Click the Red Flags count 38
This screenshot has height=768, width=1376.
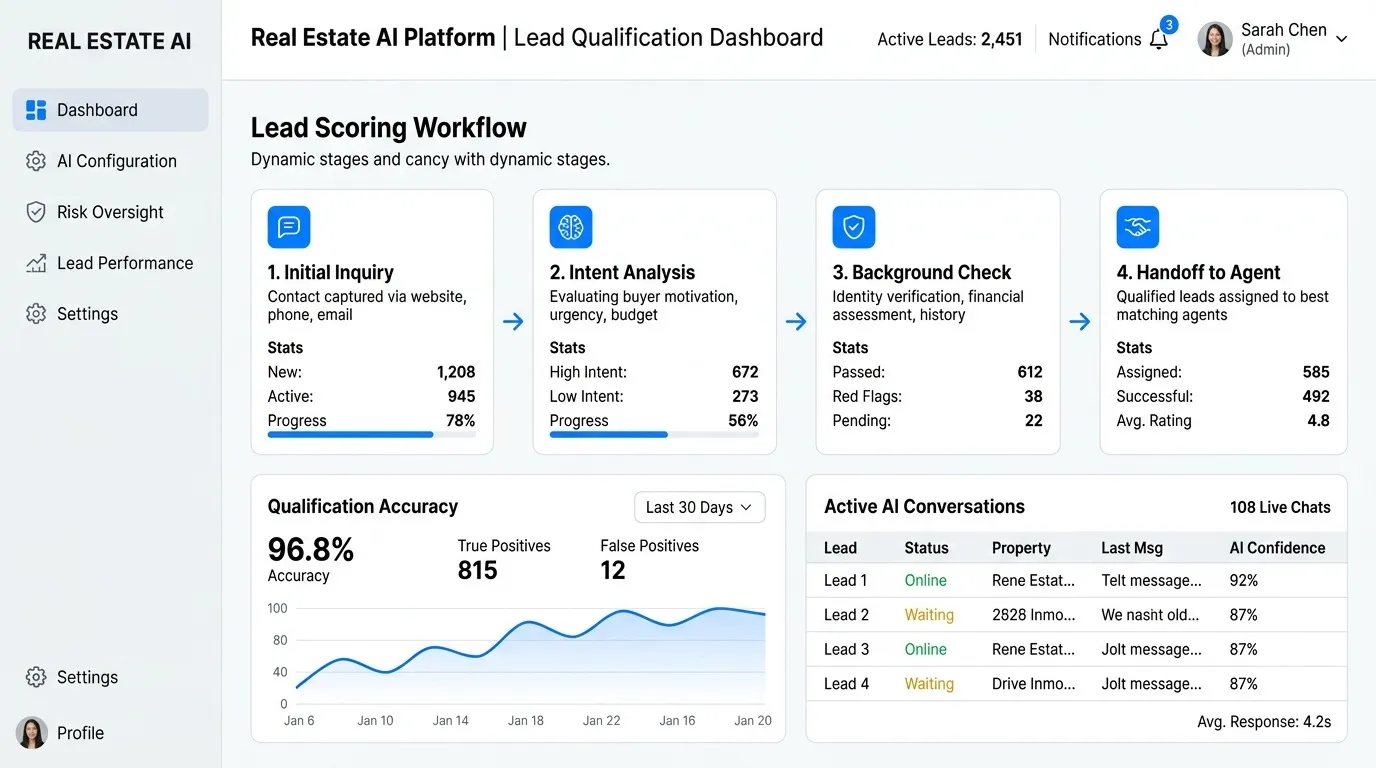[1033, 396]
